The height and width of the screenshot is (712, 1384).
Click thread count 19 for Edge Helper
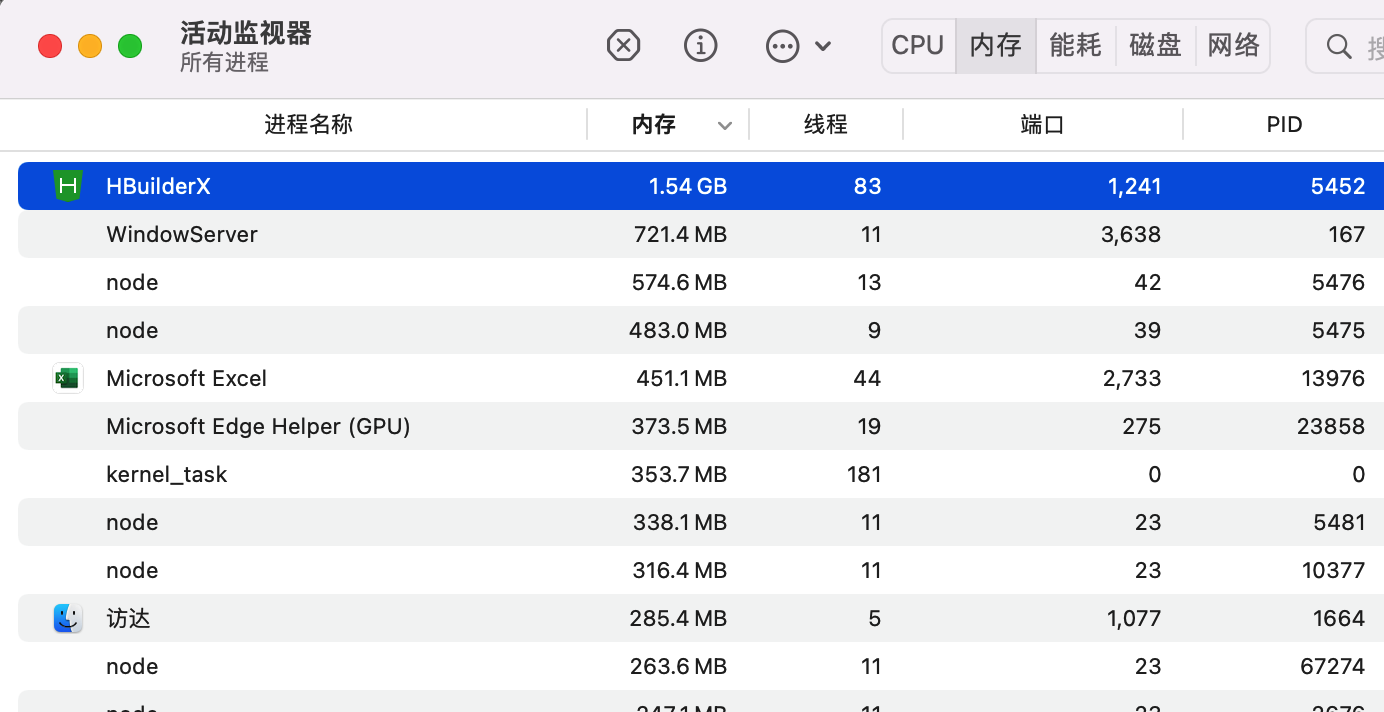pyautogui.click(x=869, y=426)
